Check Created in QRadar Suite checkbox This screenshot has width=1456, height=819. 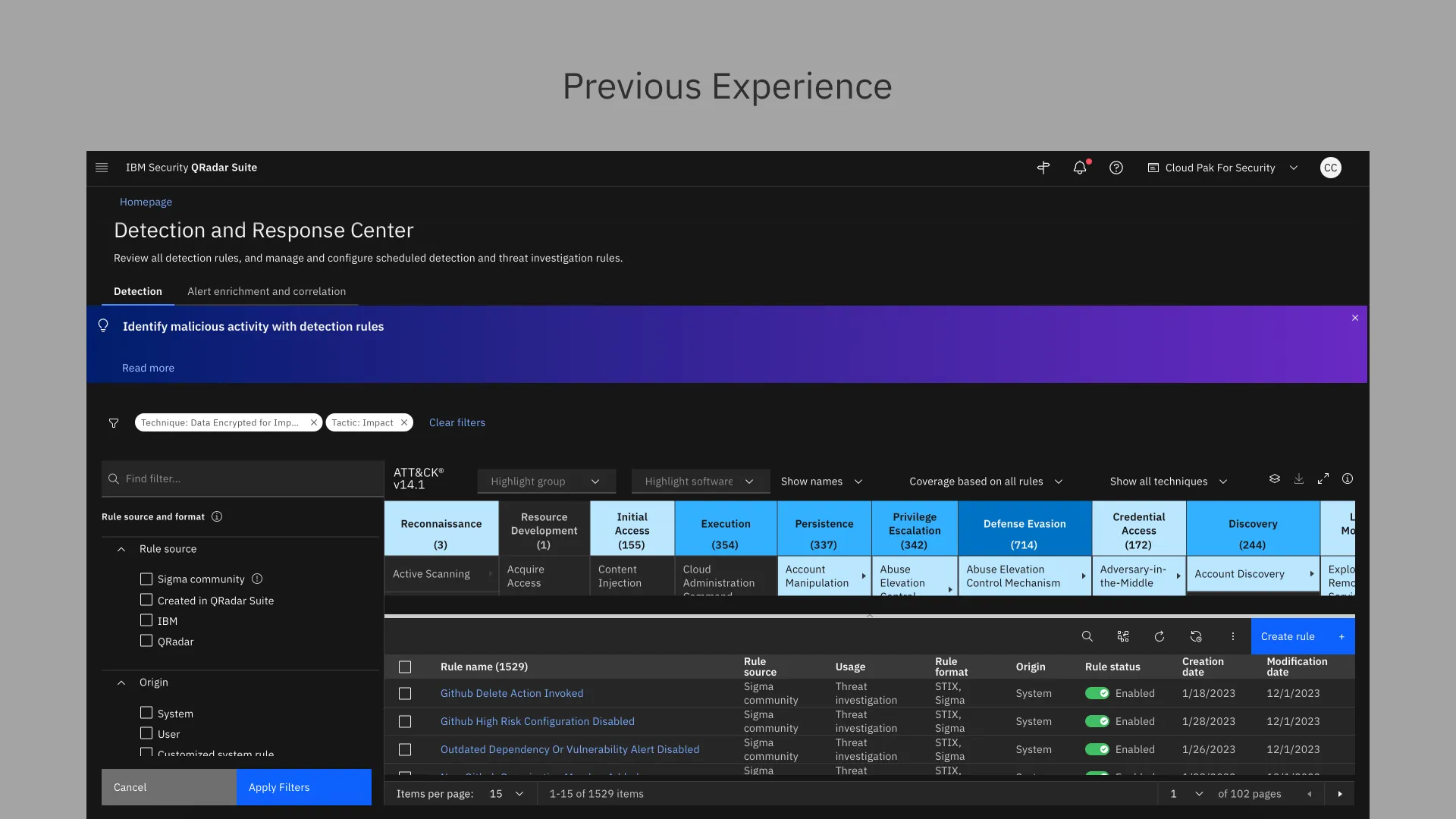pos(146,600)
